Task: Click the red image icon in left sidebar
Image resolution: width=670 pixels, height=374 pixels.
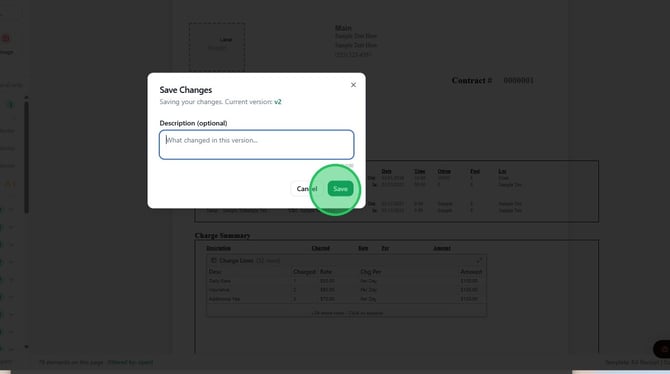Action: [6, 39]
